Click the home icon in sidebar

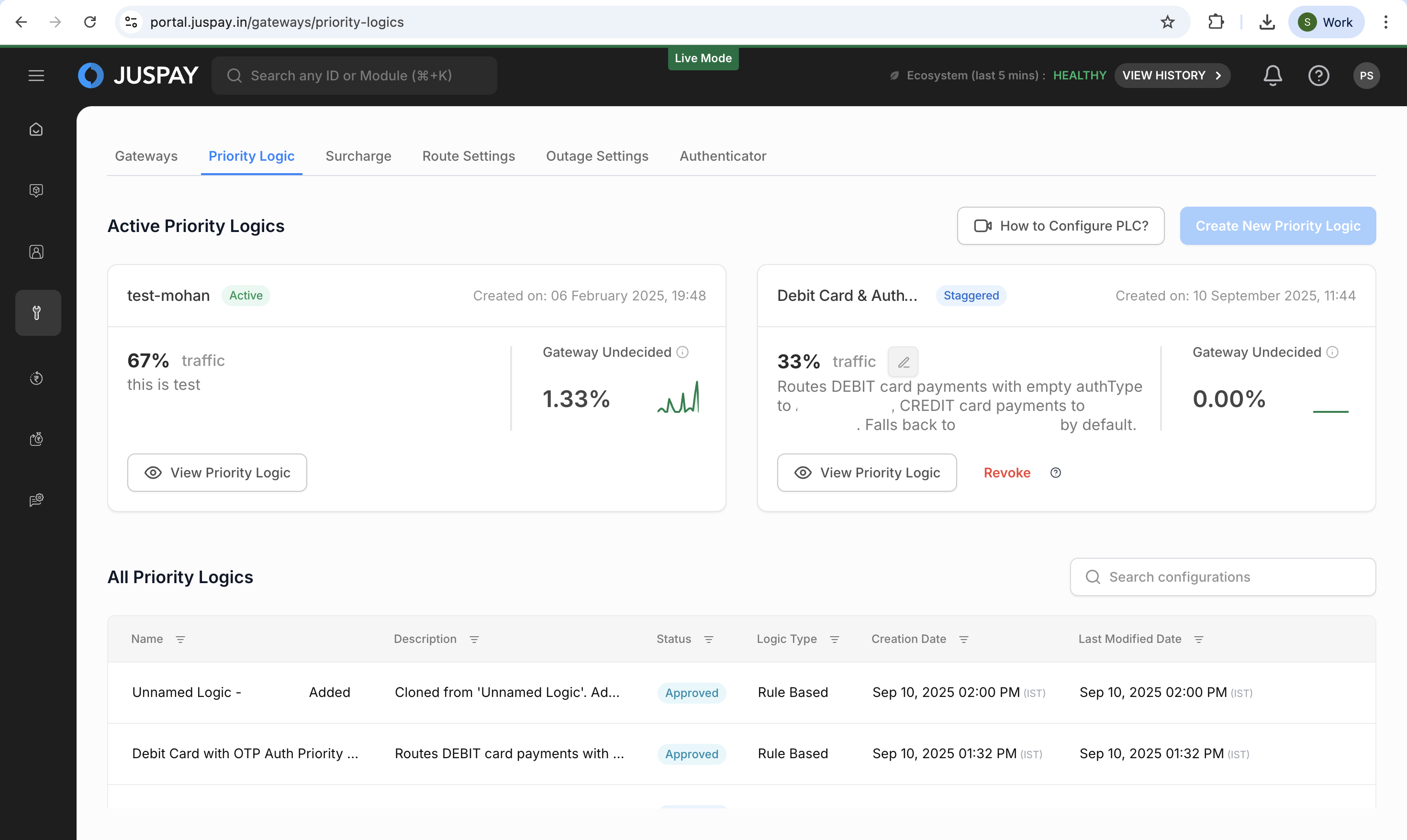point(36,130)
